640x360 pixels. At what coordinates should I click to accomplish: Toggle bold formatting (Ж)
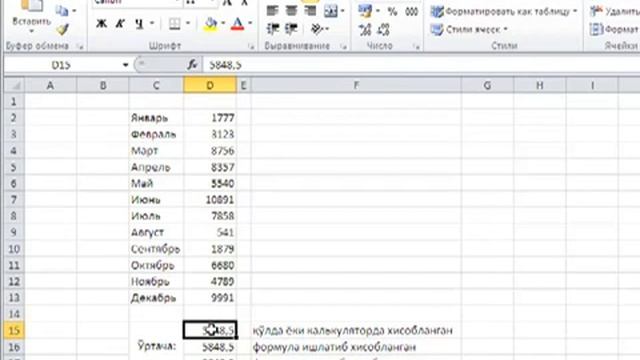[x=101, y=24]
